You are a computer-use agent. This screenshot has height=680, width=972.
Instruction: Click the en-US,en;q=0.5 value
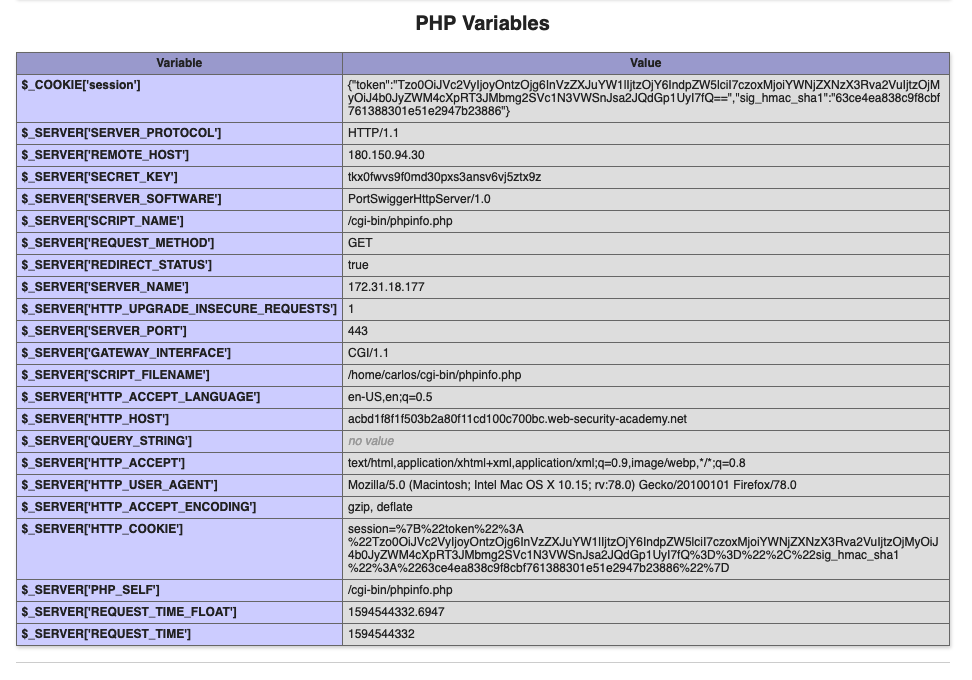coord(390,397)
